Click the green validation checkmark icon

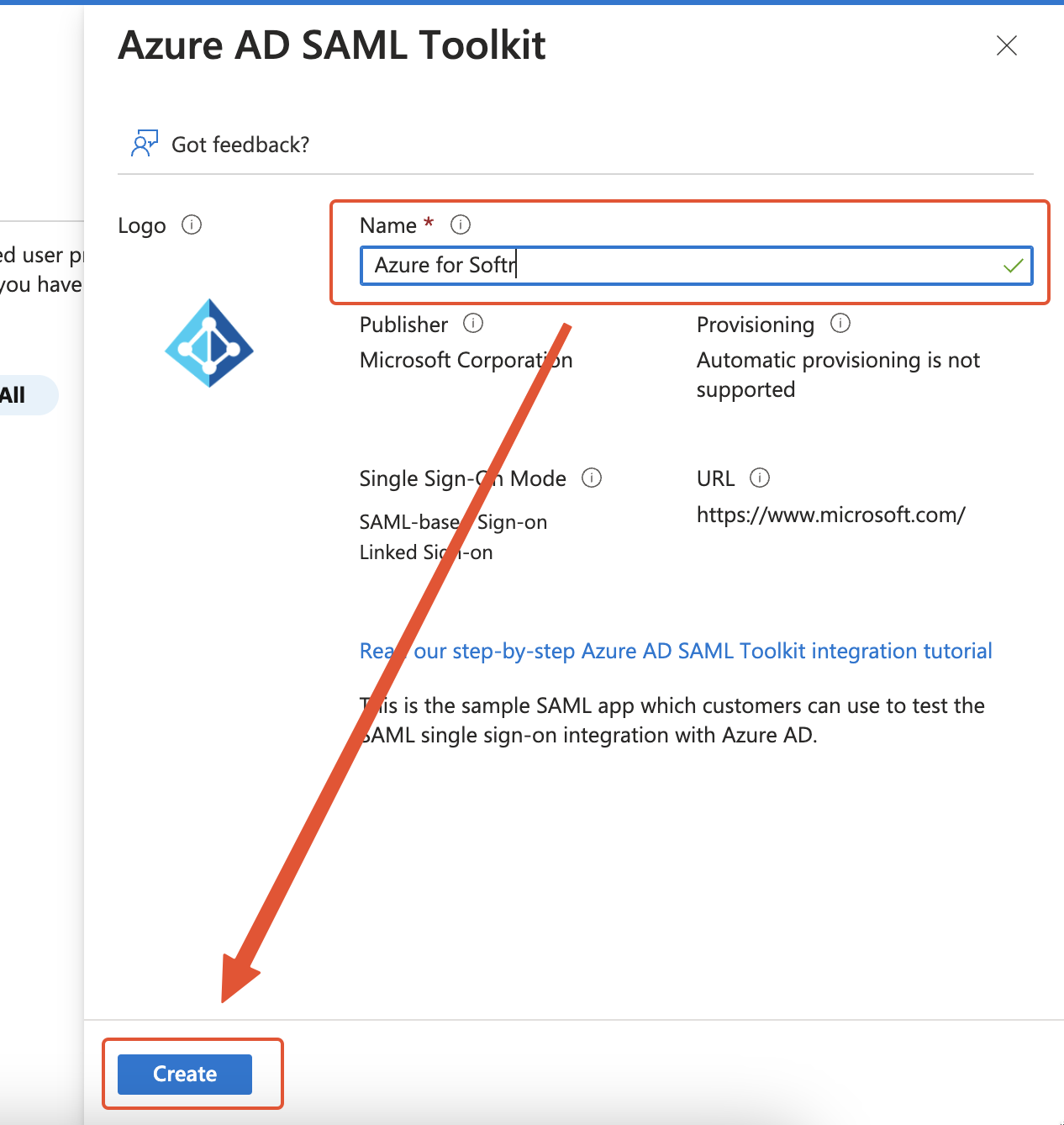click(1013, 266)
